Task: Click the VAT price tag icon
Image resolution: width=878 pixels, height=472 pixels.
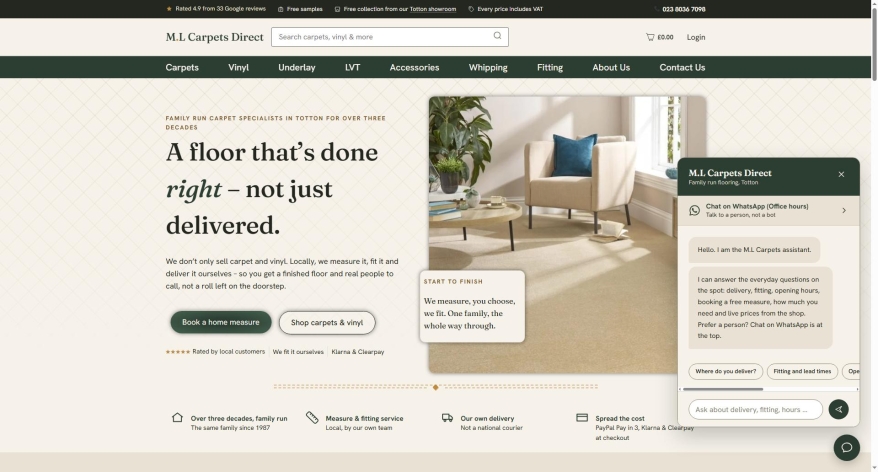Action: [471, 9]
